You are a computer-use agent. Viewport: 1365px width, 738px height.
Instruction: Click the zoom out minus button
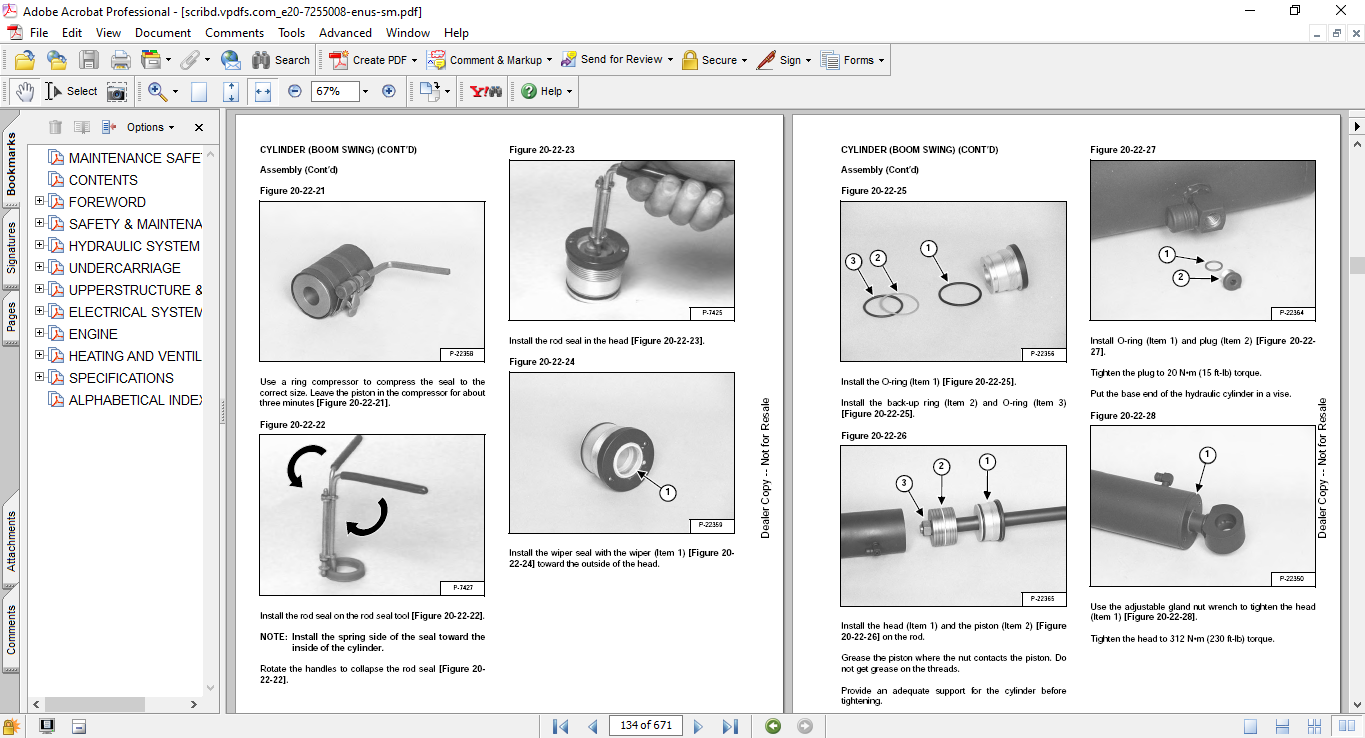[x=295, y=91]
